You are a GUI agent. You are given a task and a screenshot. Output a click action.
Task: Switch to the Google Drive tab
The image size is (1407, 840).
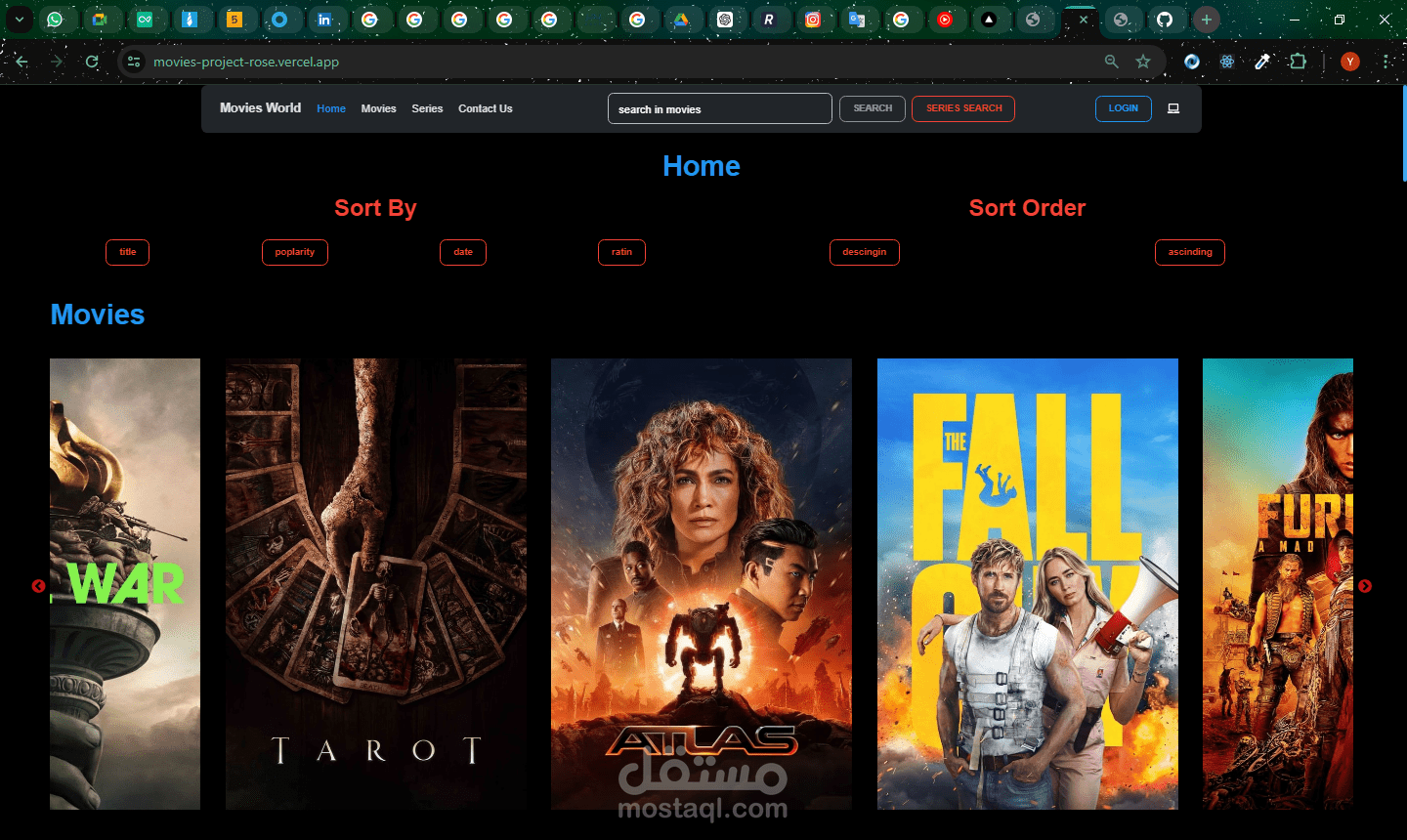(681, 20)
